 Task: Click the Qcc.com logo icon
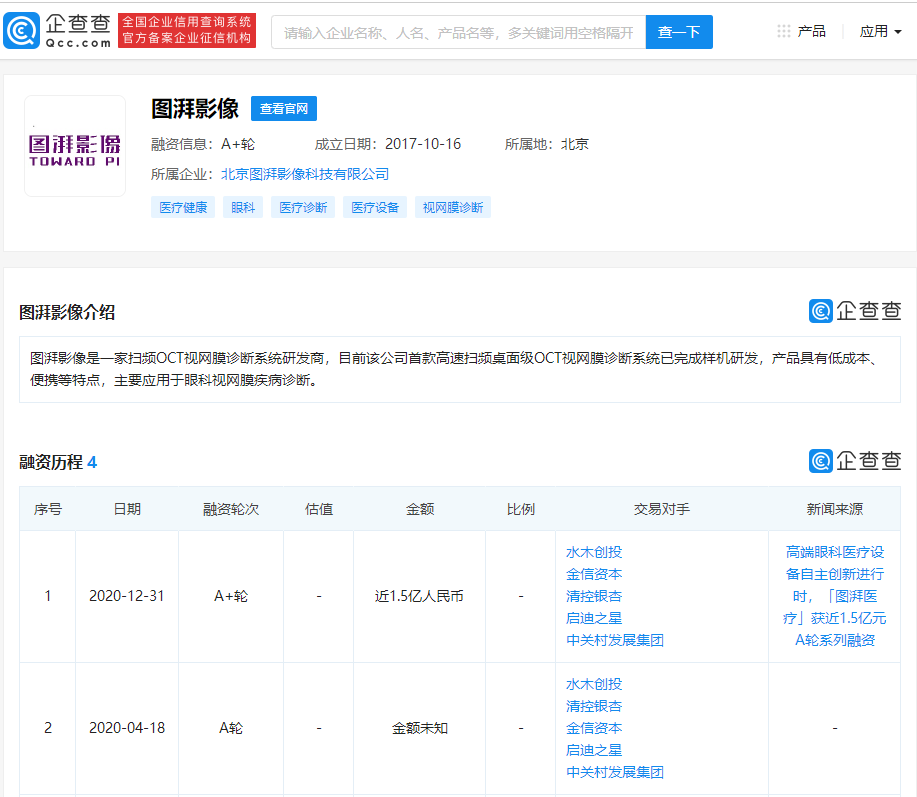(22, 31)
